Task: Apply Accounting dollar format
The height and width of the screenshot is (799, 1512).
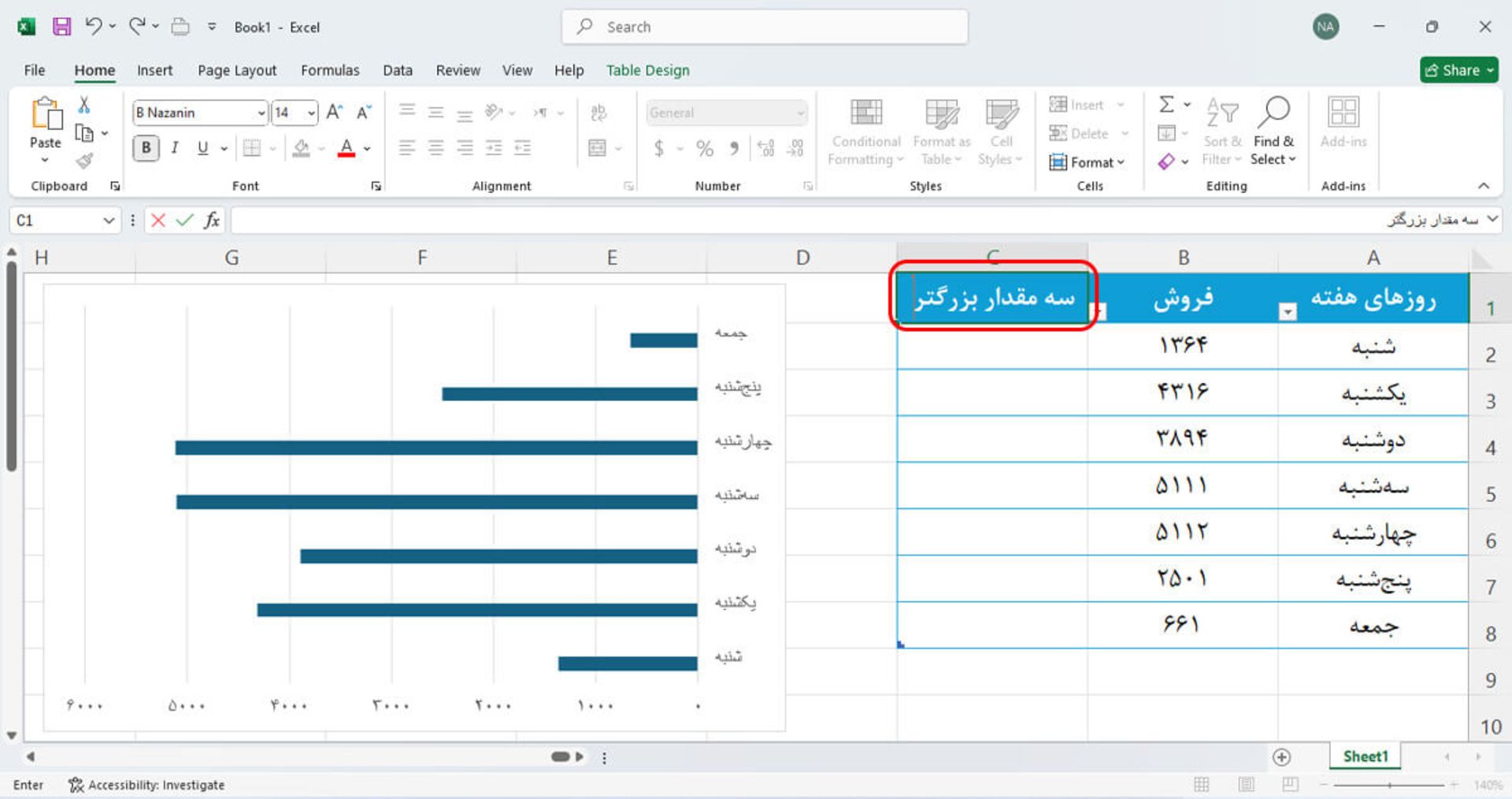Action: pyautogui.click(x=659, y=148)
